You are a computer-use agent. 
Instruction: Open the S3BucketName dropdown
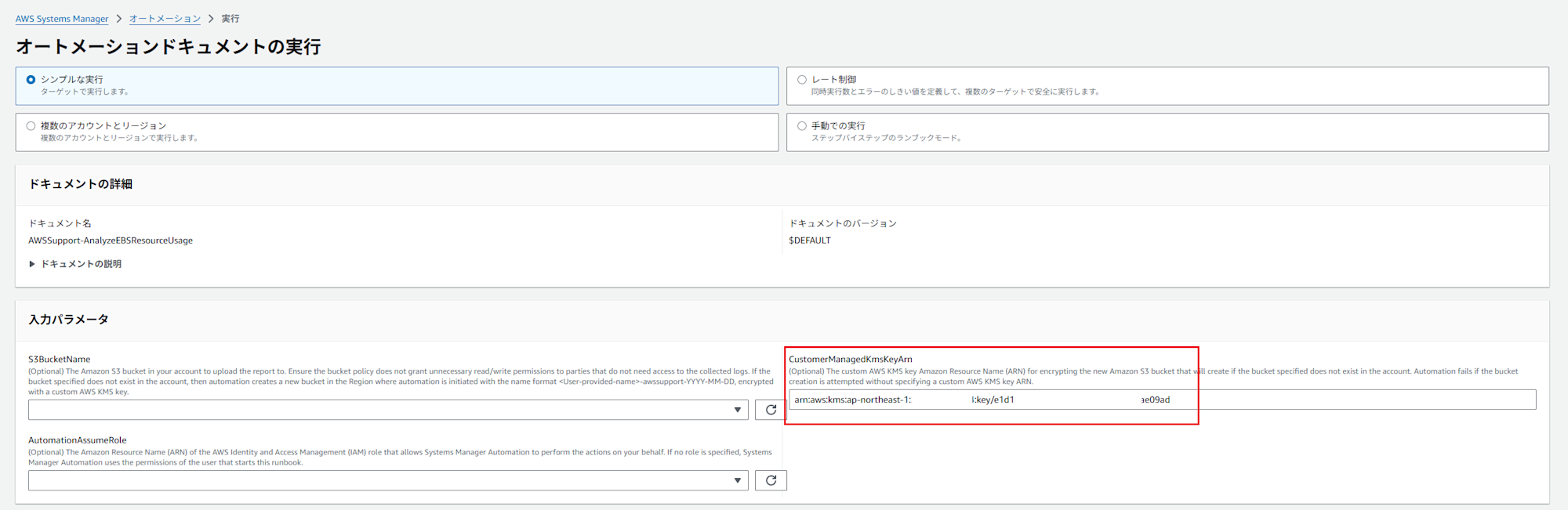tap(388, 410)
